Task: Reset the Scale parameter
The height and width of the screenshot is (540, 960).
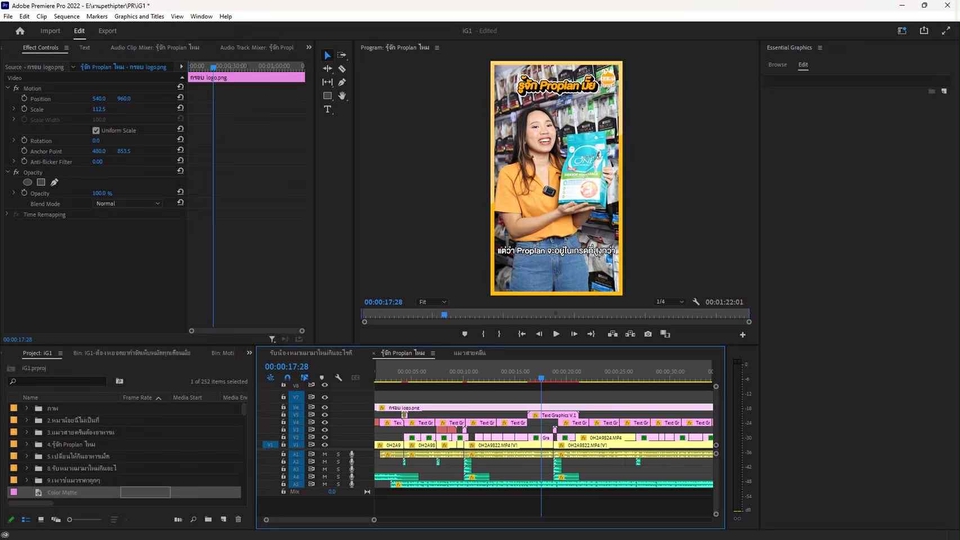Action: 180,109
